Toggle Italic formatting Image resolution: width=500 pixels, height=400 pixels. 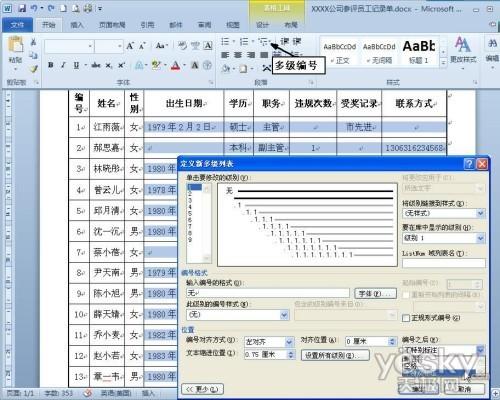[x=63, y=65]
